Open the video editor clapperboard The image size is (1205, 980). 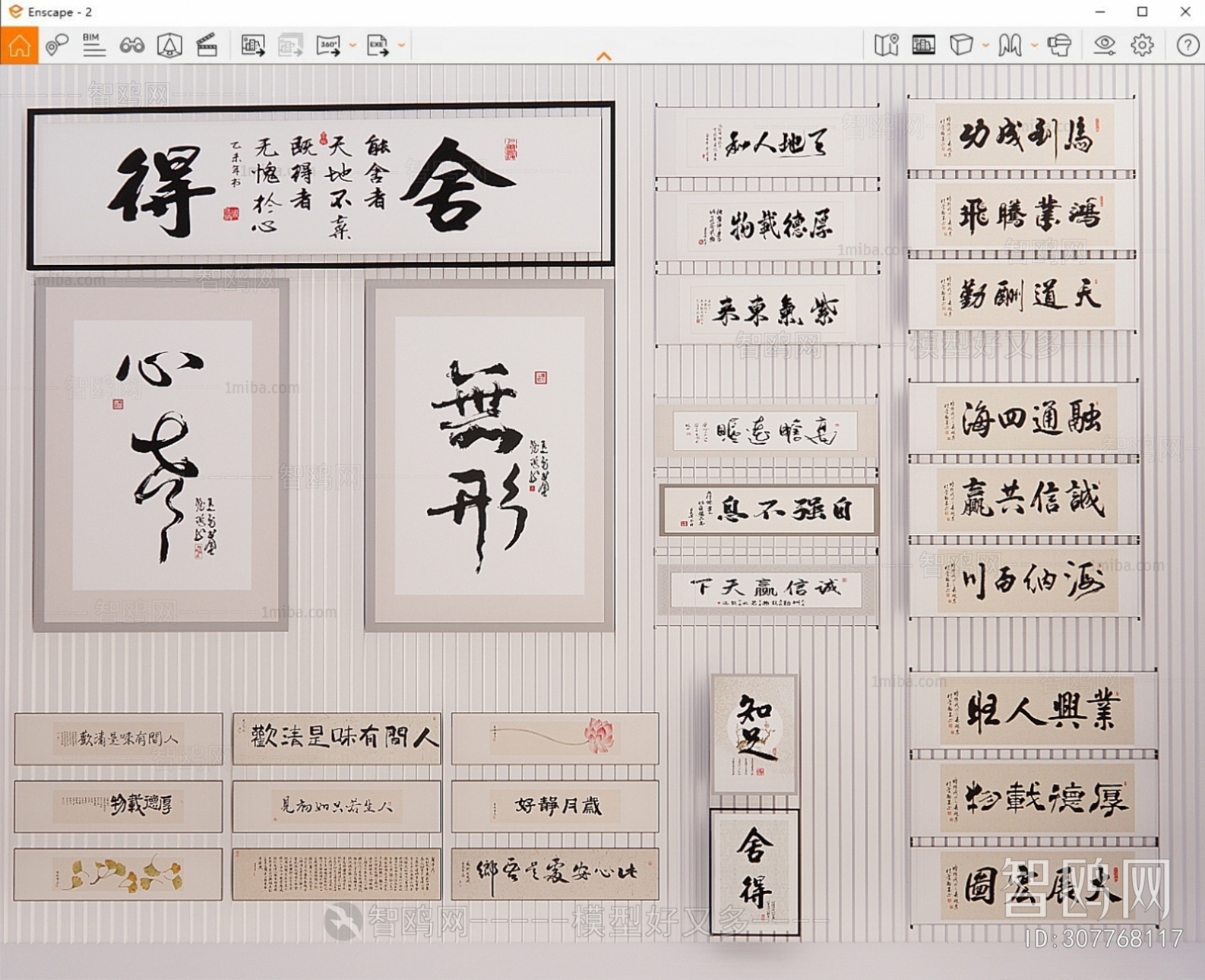click(207, 46)
